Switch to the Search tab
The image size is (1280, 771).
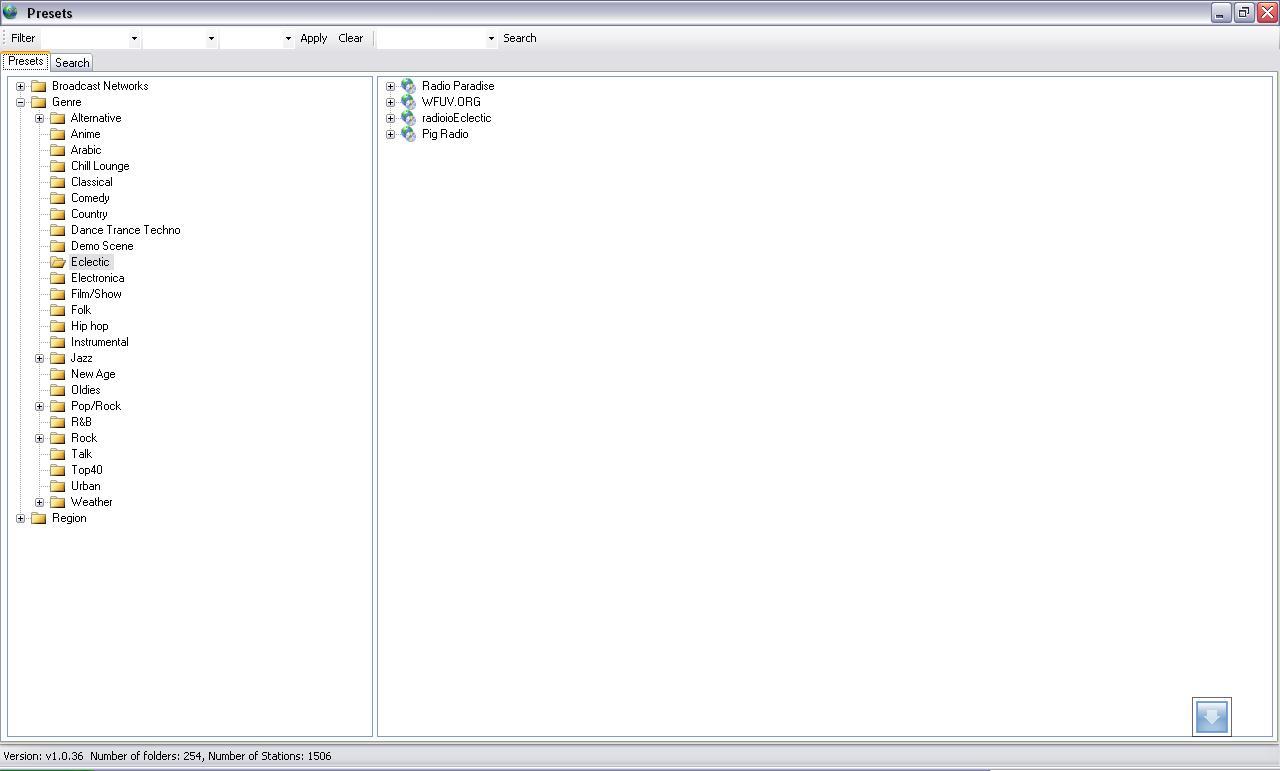click(x=71, y=62)
